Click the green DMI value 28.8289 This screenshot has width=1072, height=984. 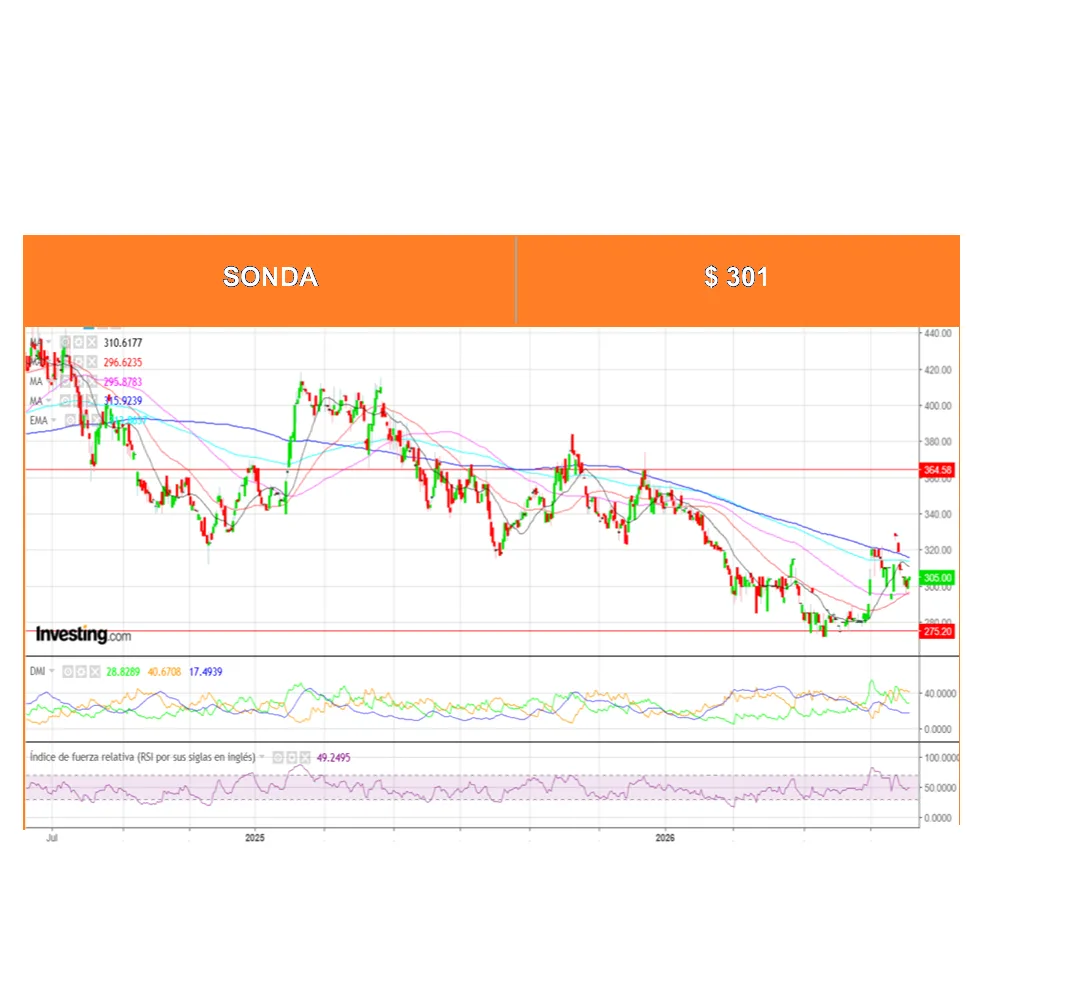tap(123, 671)
